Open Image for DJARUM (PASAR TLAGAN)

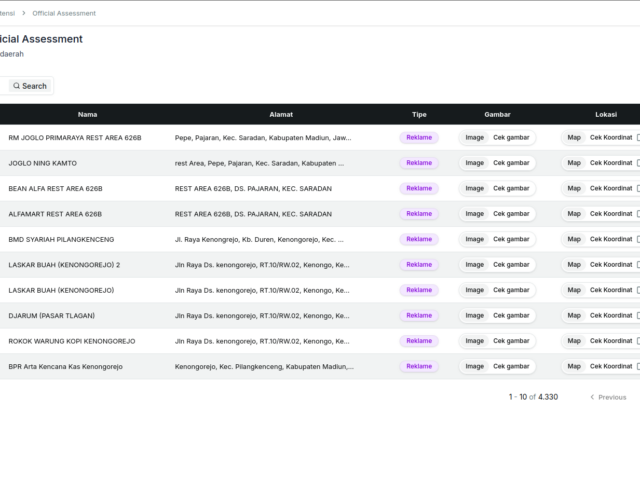474,316
